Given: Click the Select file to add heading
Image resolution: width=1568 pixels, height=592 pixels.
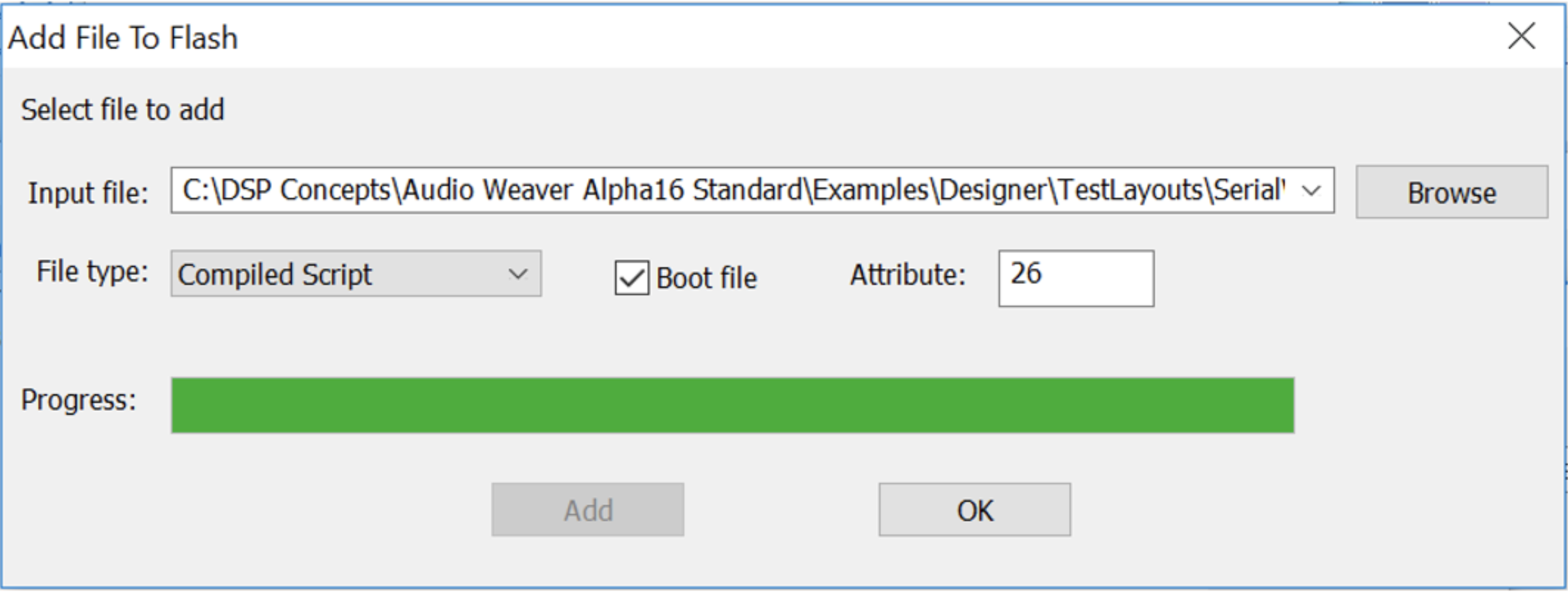Looking at the screenshot, I should tap(122, 110).
